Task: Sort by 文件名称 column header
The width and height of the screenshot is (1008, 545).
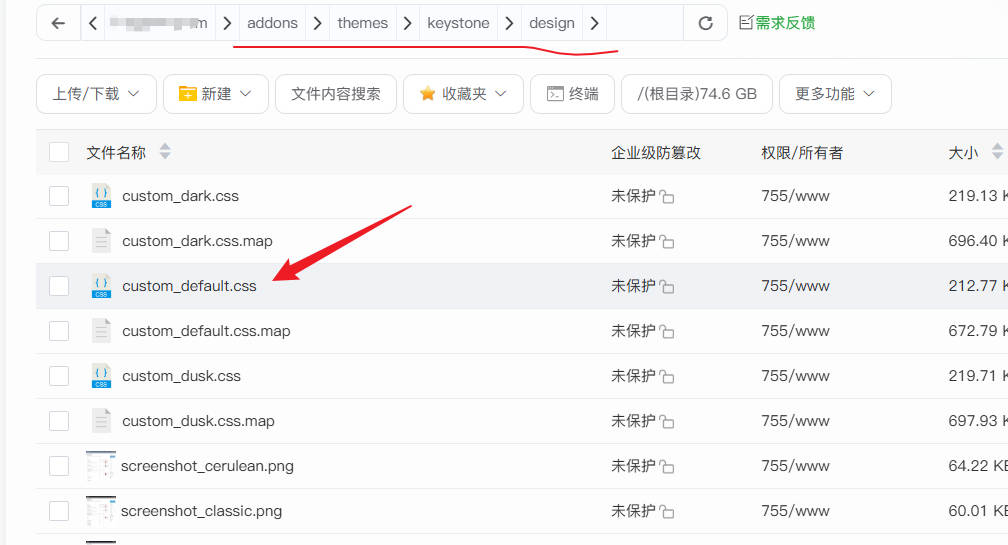Action: click(116, 152)
